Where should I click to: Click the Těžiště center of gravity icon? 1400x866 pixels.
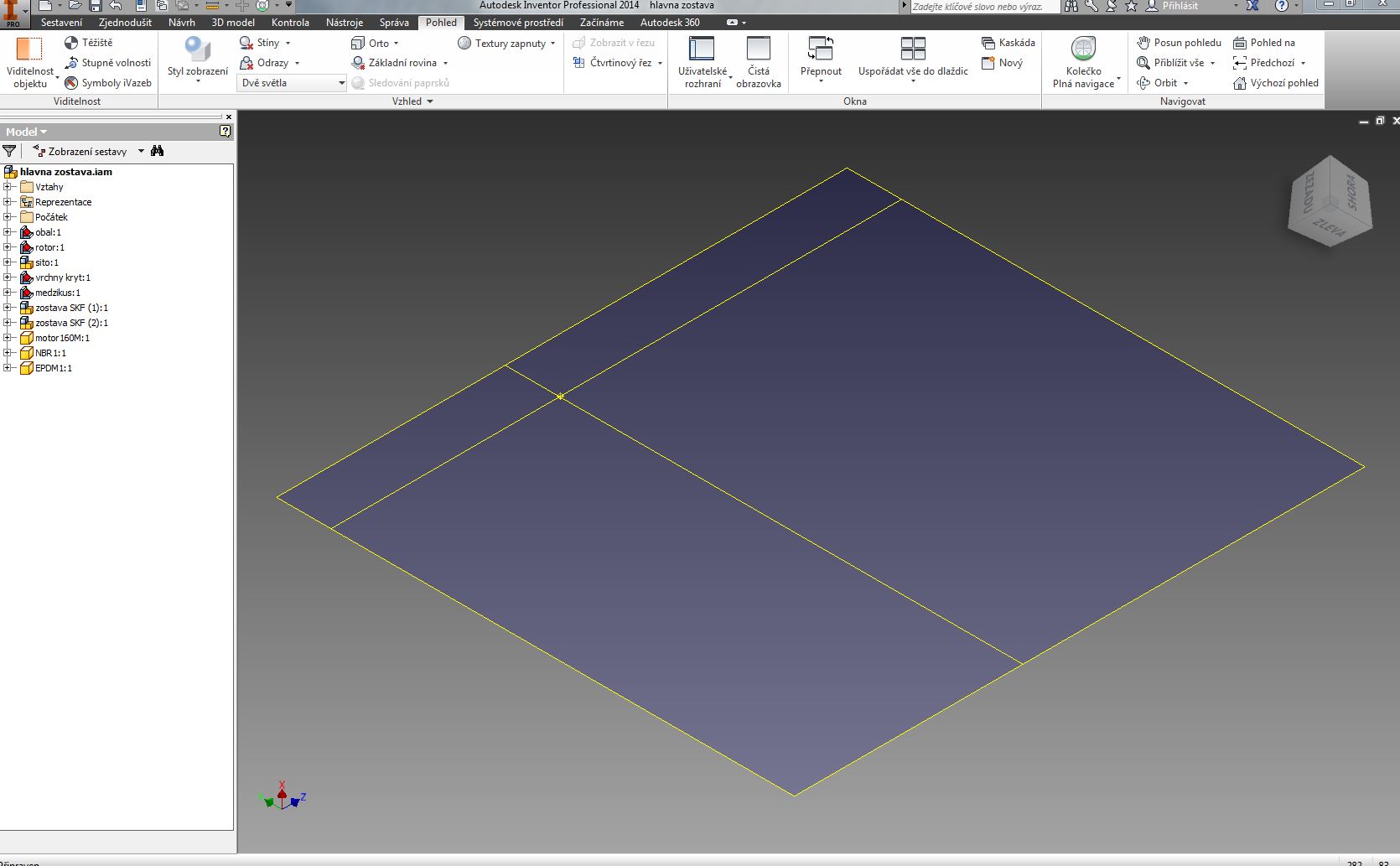click(x=71, y=43)
